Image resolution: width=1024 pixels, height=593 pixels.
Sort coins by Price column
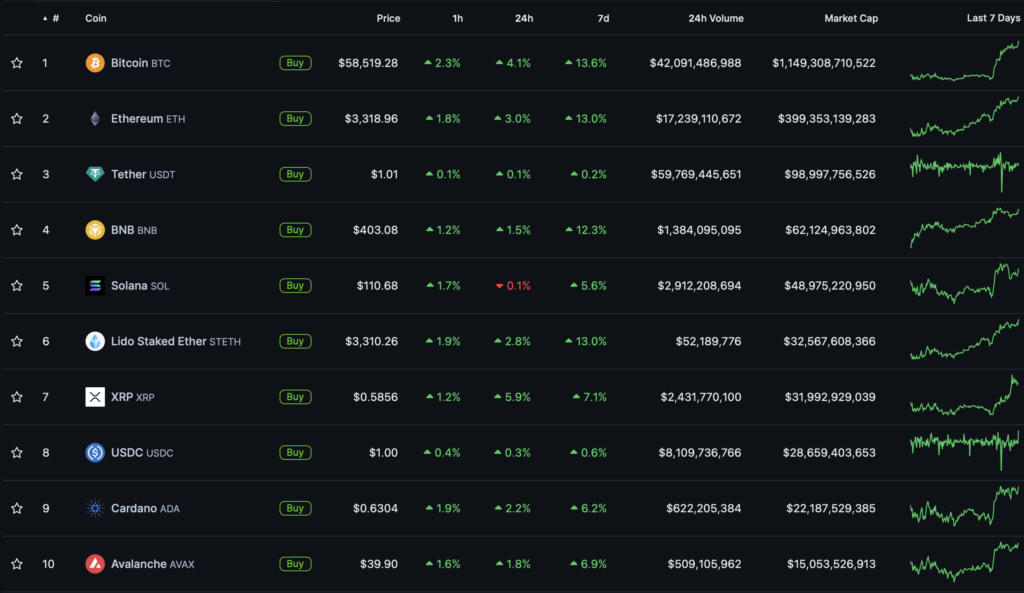[x=388, y=18]
